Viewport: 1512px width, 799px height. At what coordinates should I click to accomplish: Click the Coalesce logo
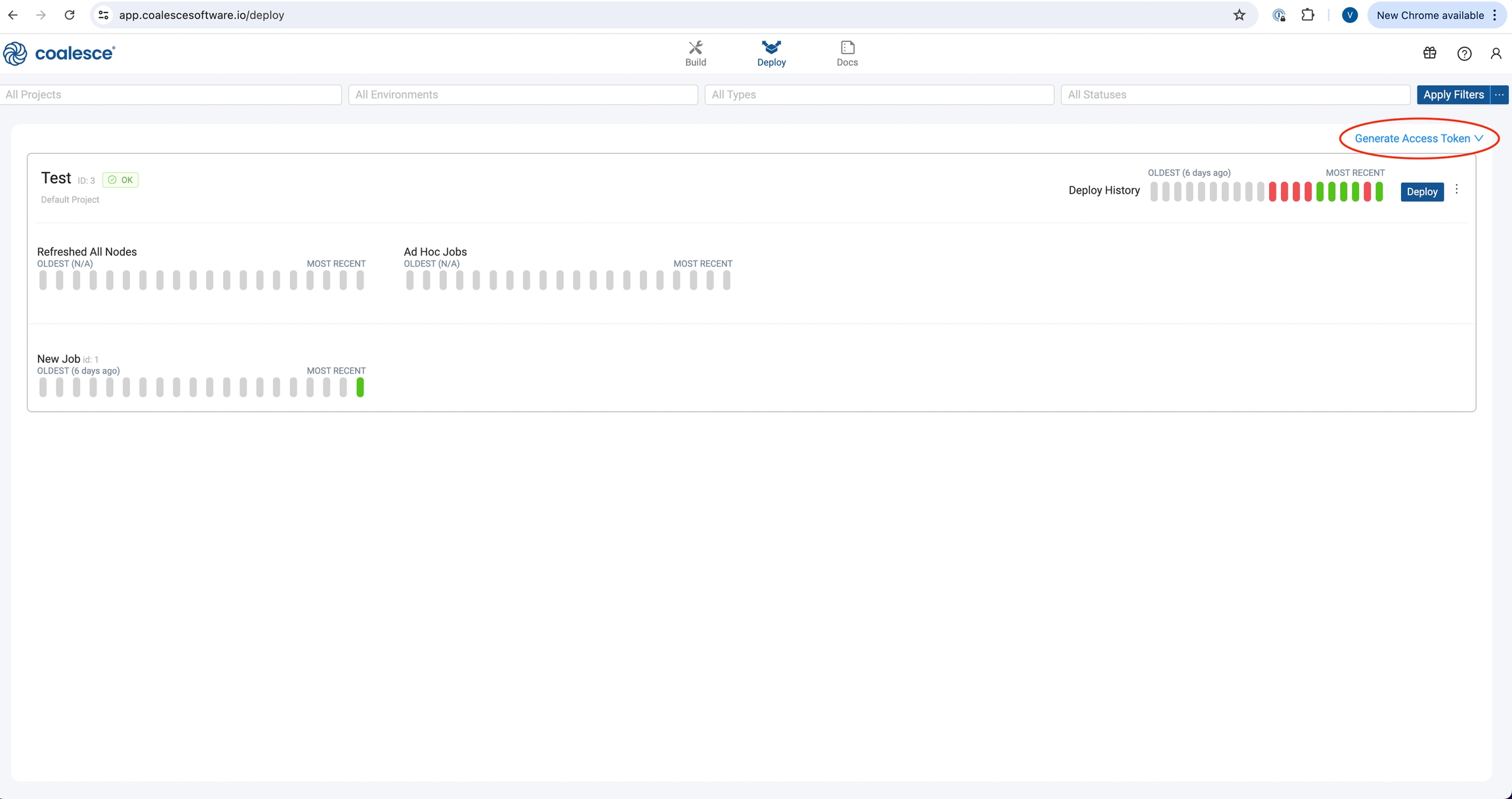pos(59,53)
